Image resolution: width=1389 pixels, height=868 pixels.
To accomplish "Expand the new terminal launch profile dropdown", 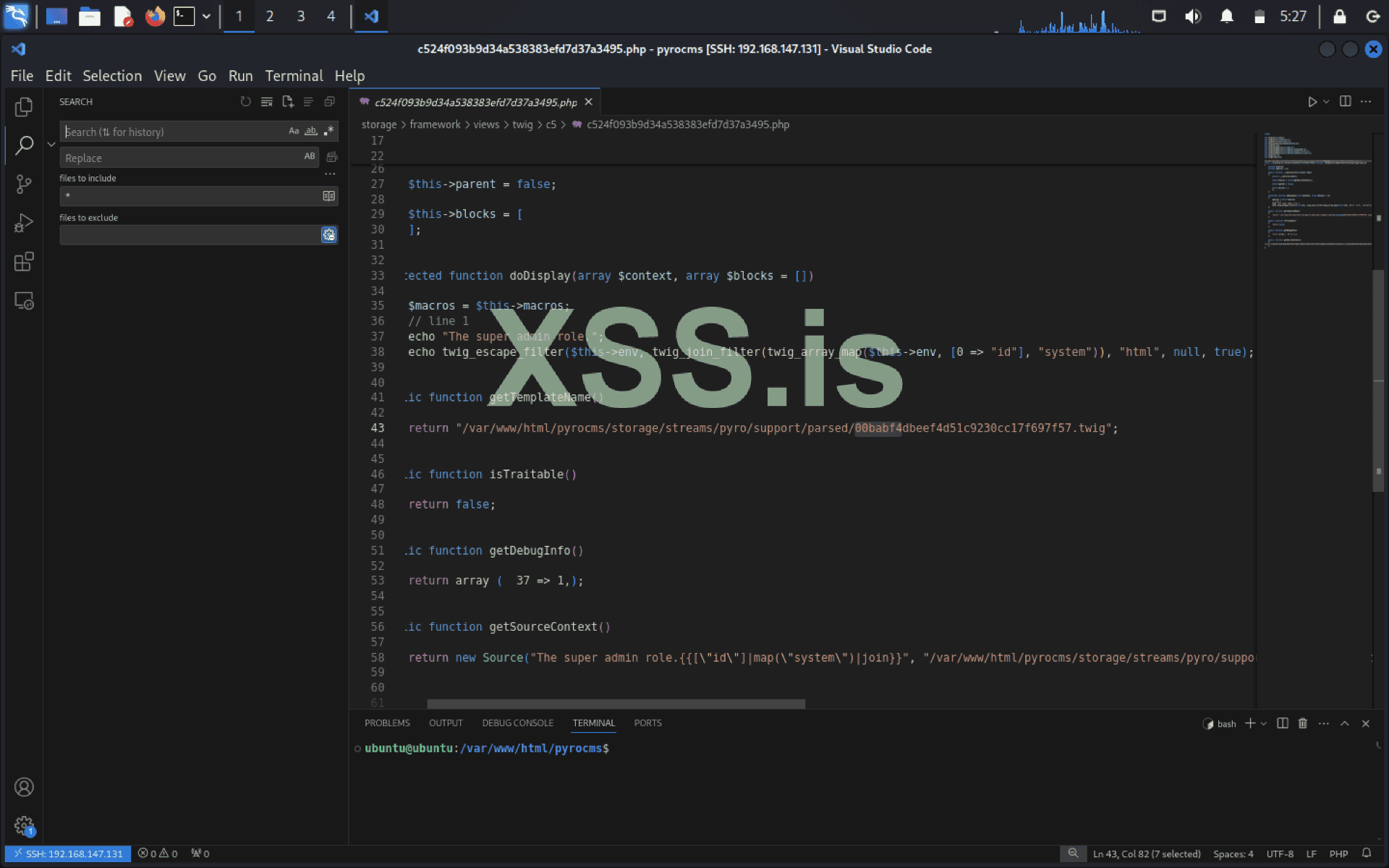I will 1264,723.
